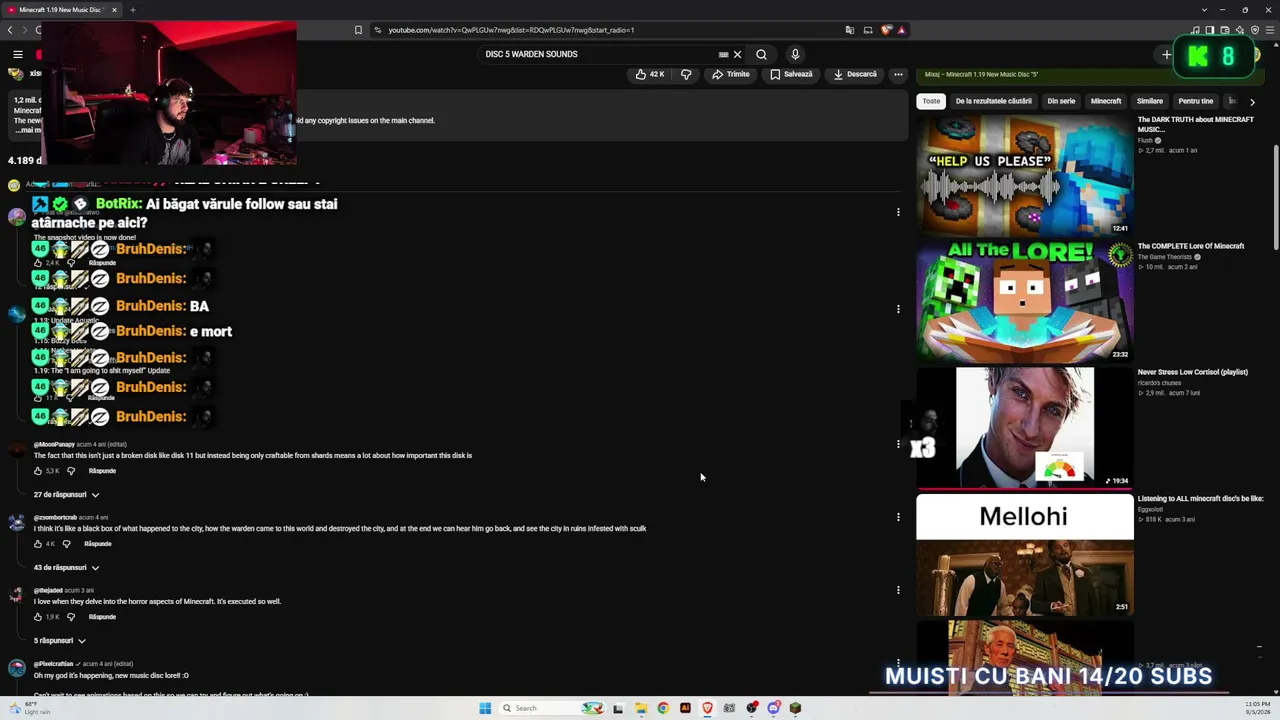Show more filter chips with right arrow
Image resolution: width=1280 pixels, height=720 pixels.
[x=1252, y=102]
